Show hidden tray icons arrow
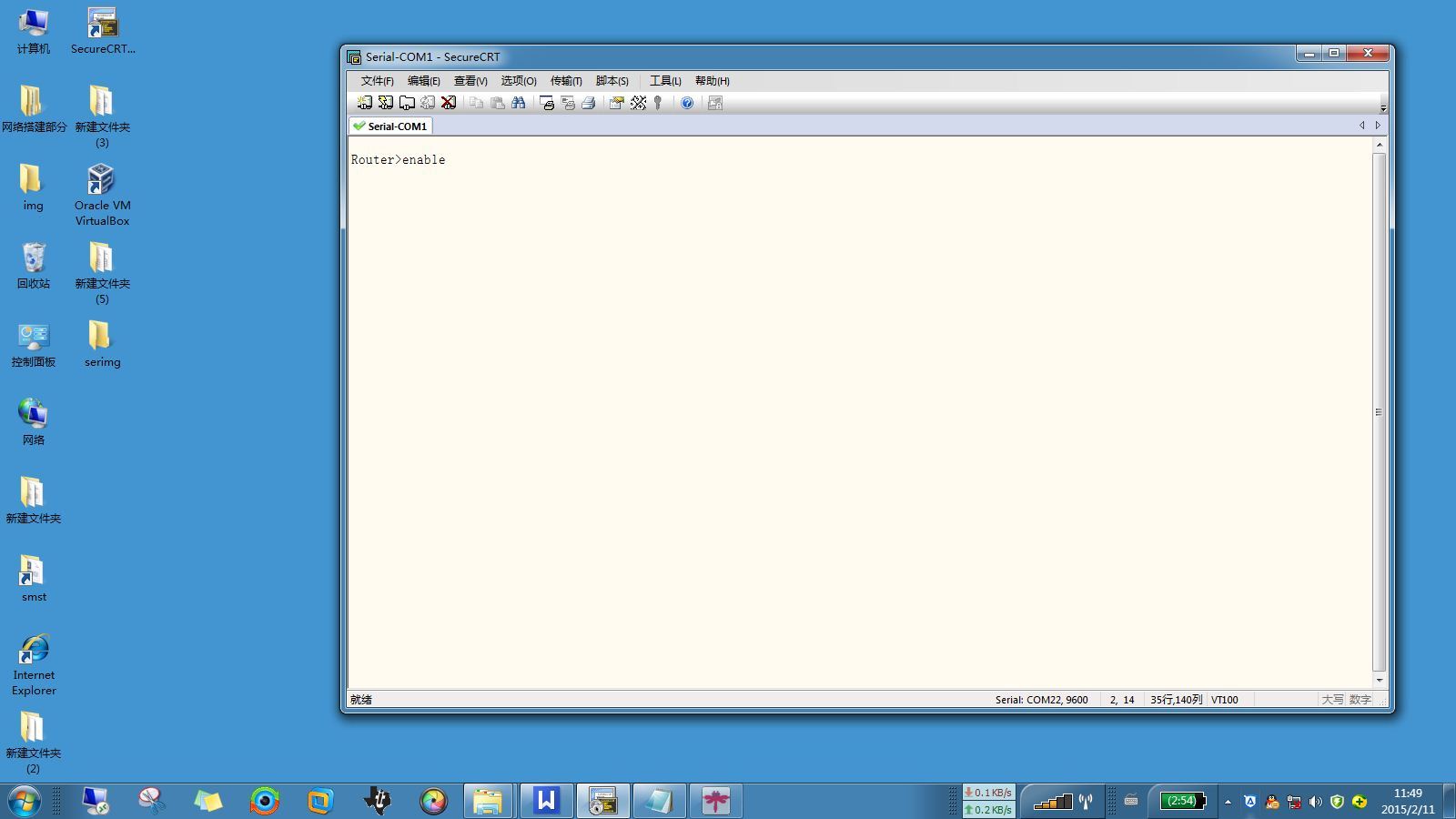This screenshot has width=1456, height=819. coord(1228,802)
